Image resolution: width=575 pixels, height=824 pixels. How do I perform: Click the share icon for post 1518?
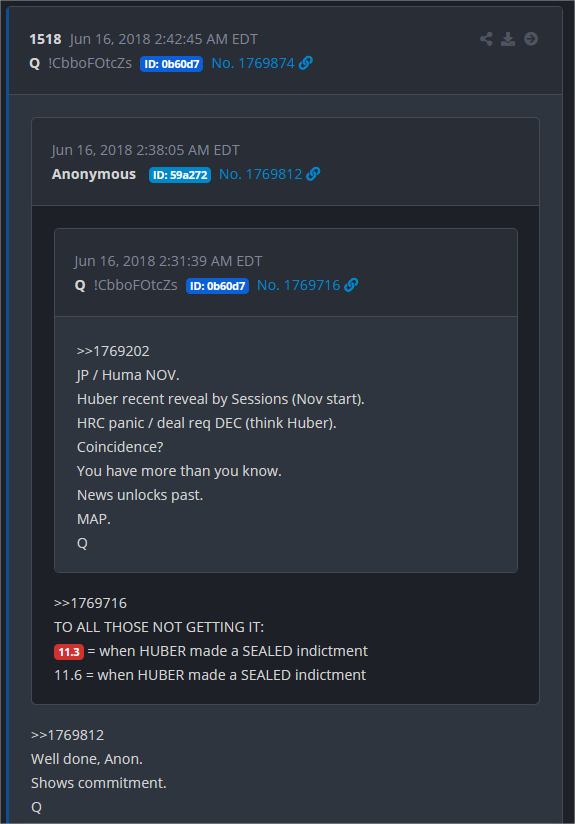486,39
